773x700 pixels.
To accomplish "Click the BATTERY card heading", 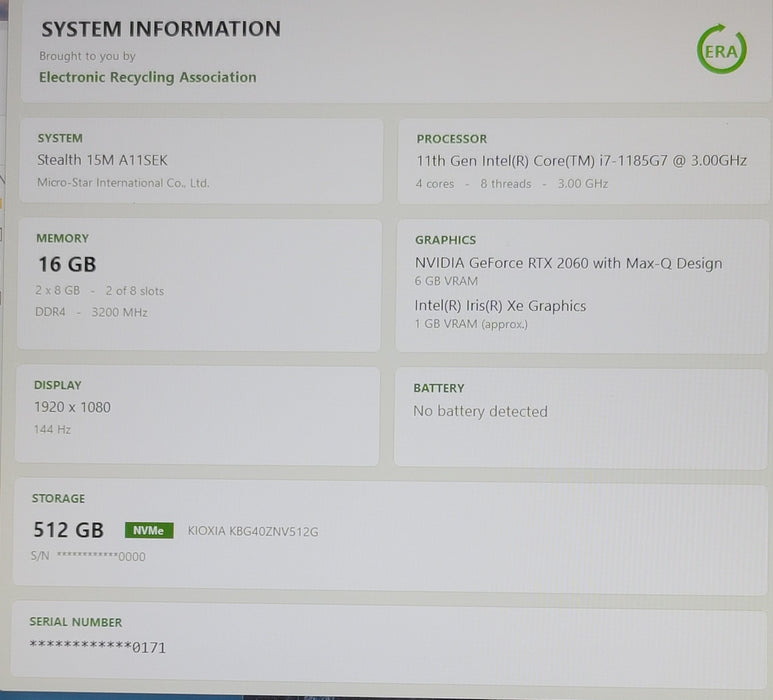I will click(439, 388).
